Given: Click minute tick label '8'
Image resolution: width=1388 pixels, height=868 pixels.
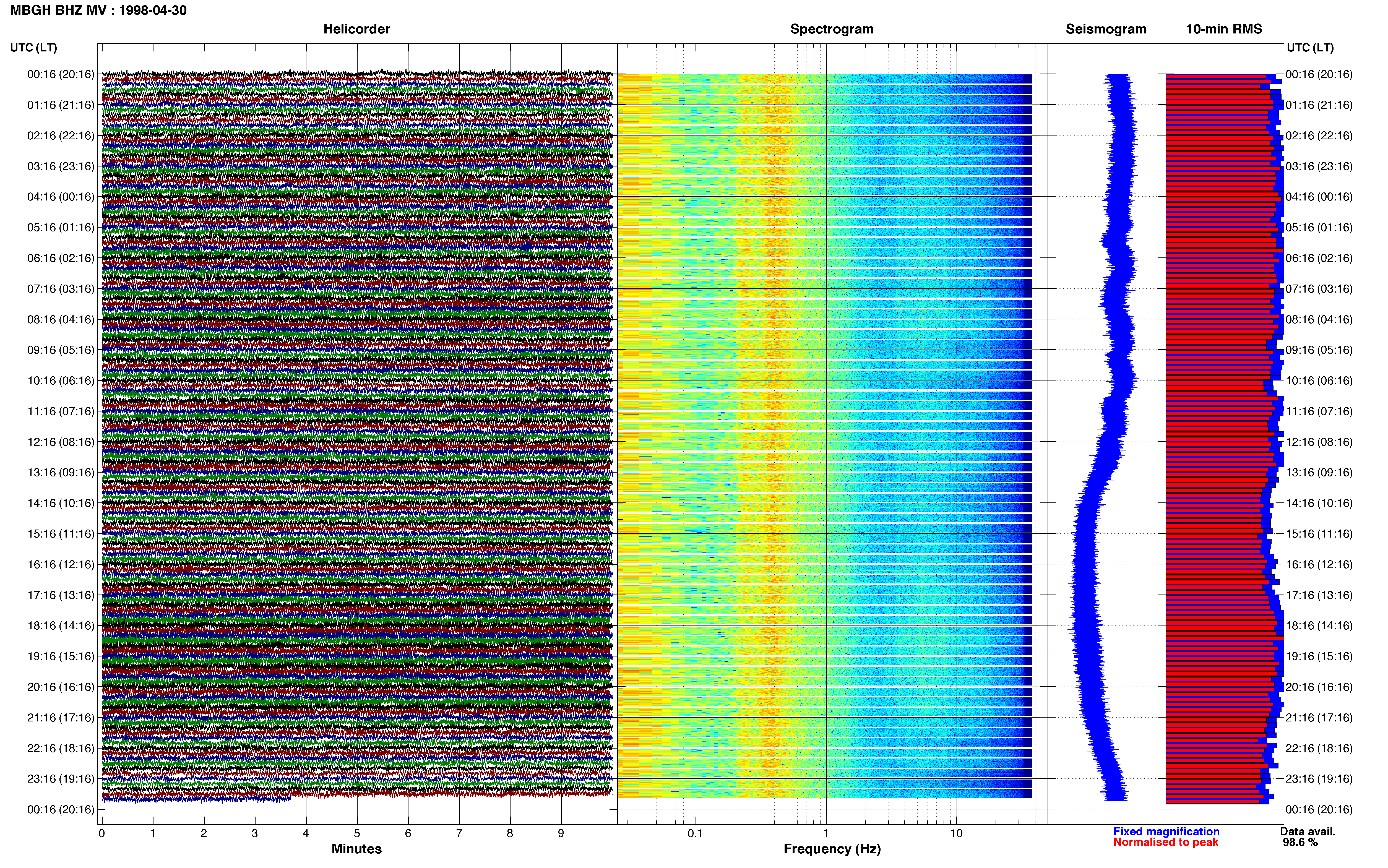Looking at the screenshot, I should pos(510,833).
